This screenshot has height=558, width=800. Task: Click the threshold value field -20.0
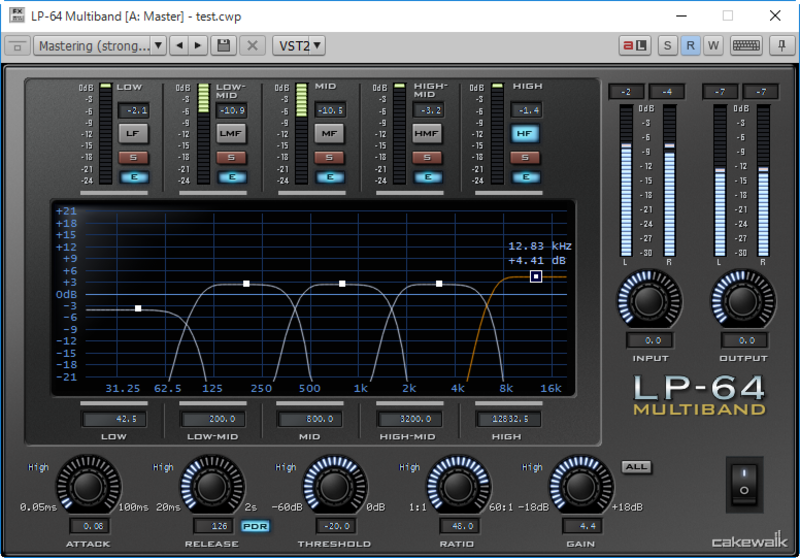point(336,526)
